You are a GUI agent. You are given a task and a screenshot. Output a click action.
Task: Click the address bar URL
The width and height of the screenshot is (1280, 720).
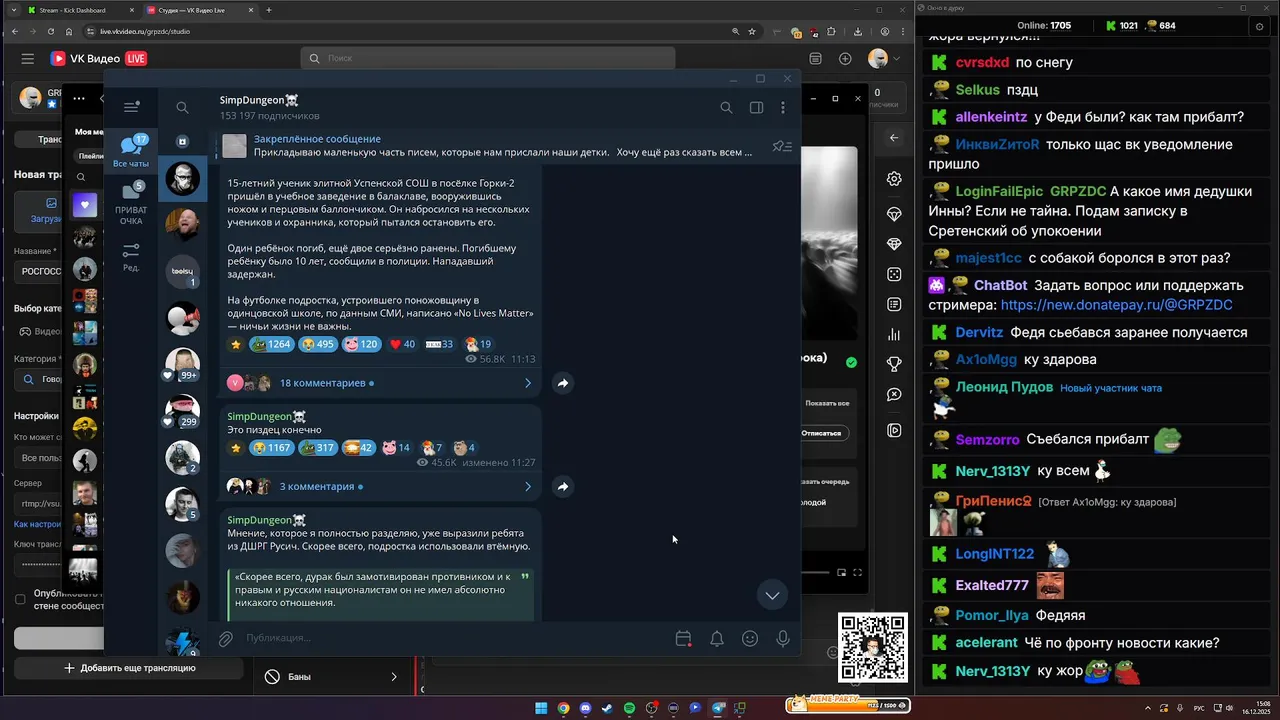(145, 31)
